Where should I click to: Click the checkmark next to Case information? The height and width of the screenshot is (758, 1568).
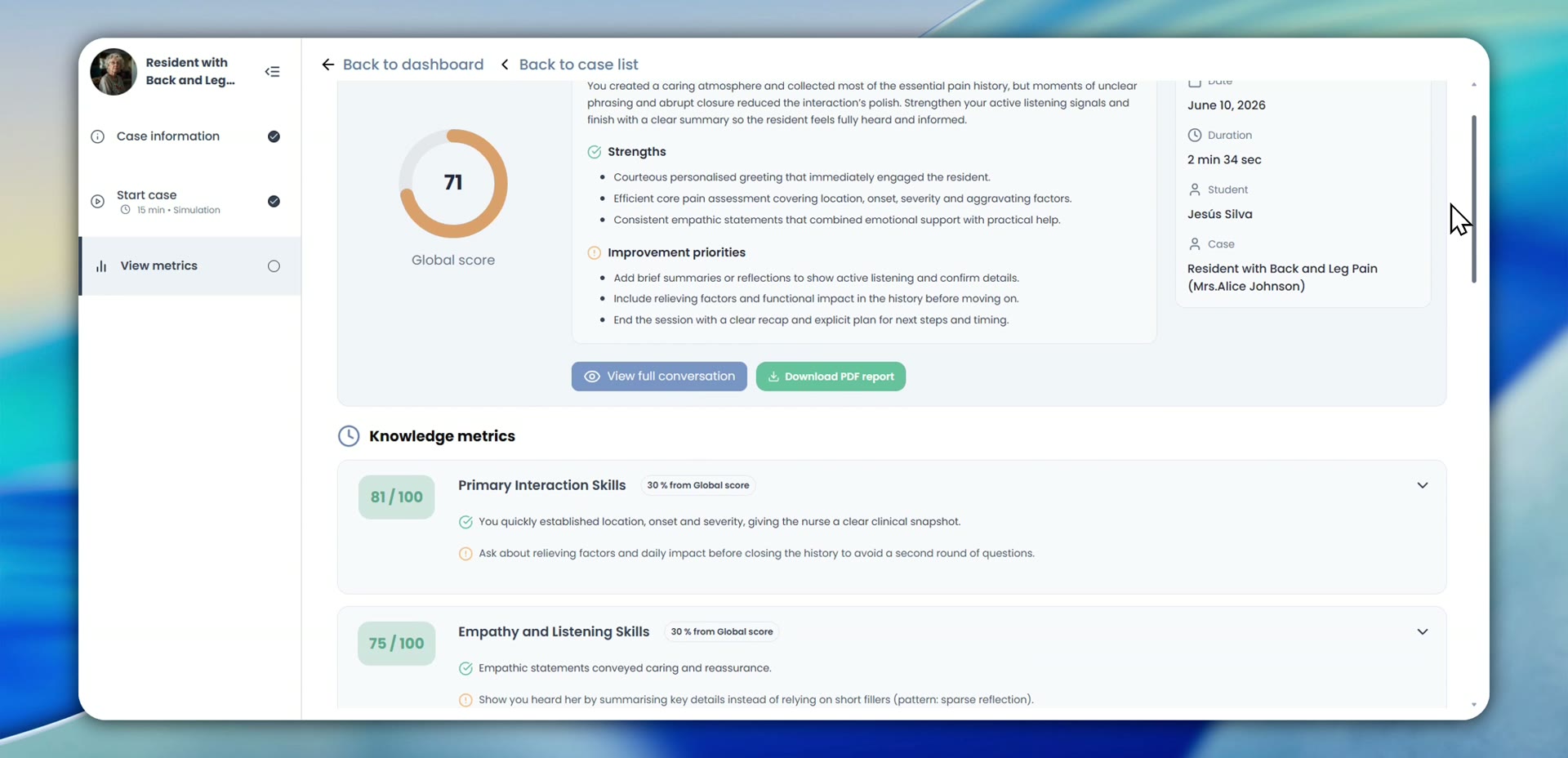274,136
